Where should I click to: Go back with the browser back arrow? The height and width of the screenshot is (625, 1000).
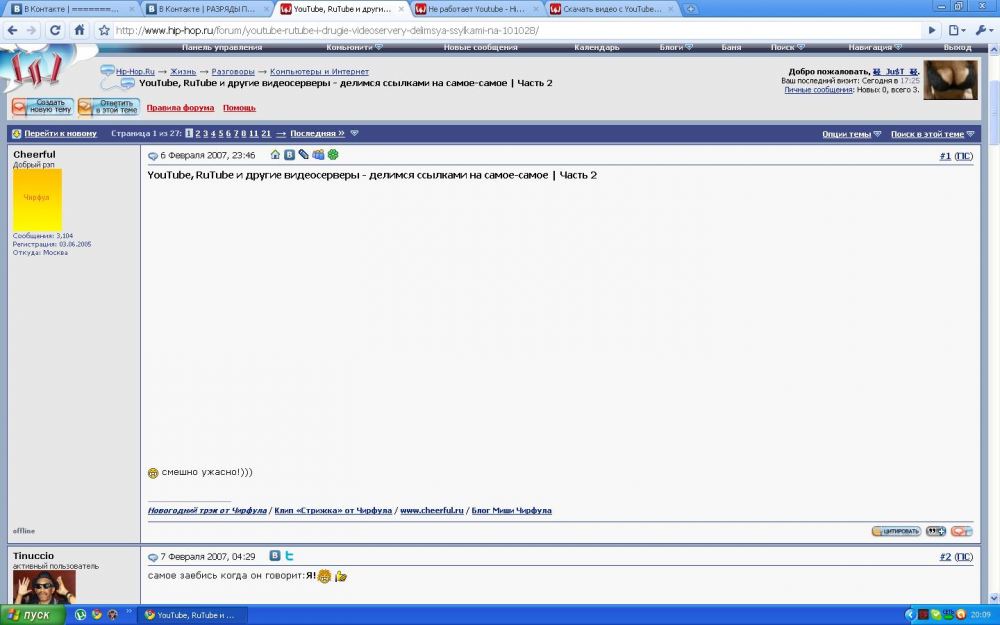pyautogui.click(x=12, y=30)
